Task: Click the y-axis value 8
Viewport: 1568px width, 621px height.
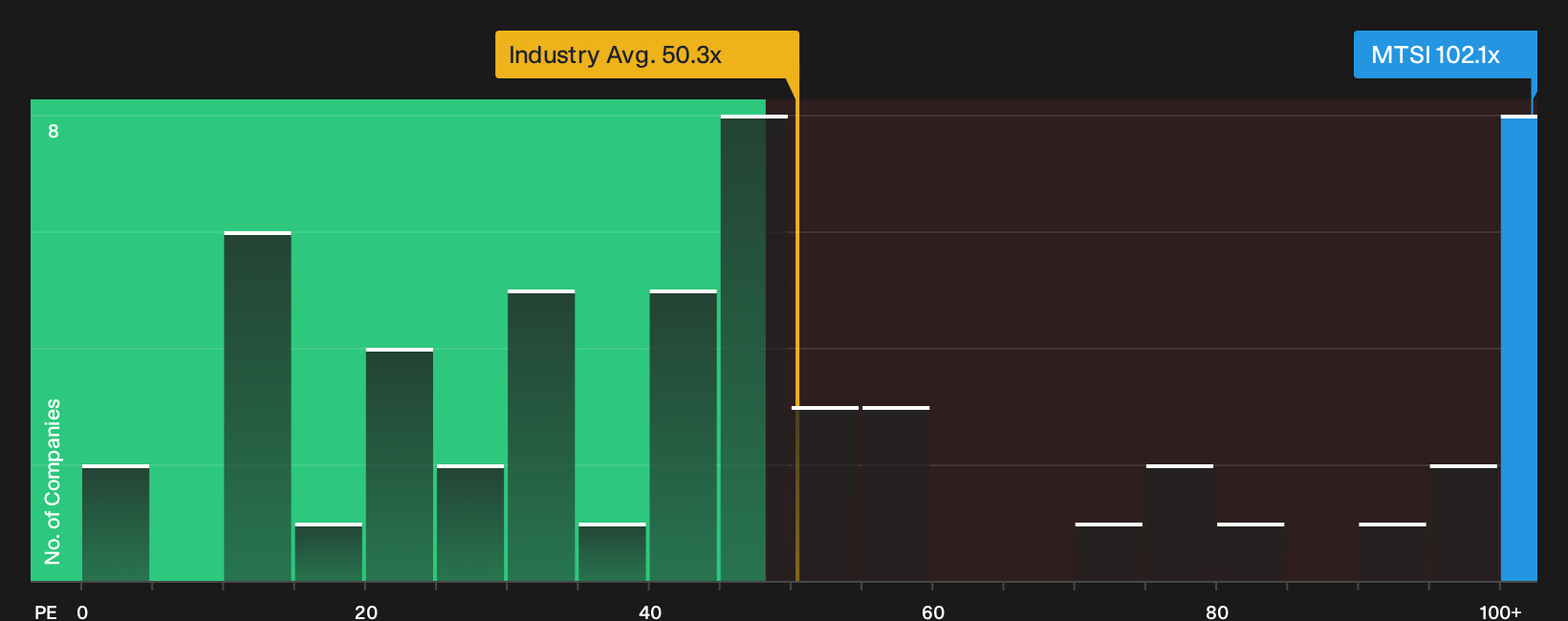Action: coord(54,131)
